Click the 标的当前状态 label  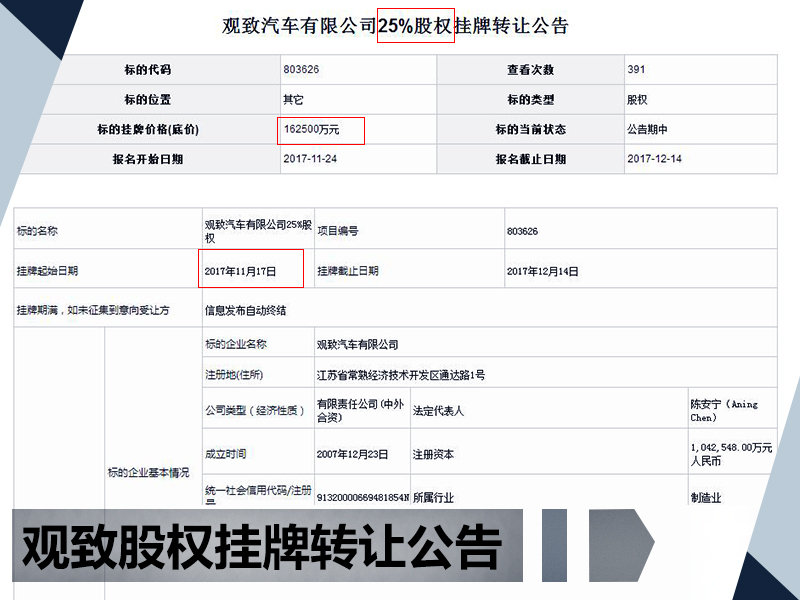(531, 130)
